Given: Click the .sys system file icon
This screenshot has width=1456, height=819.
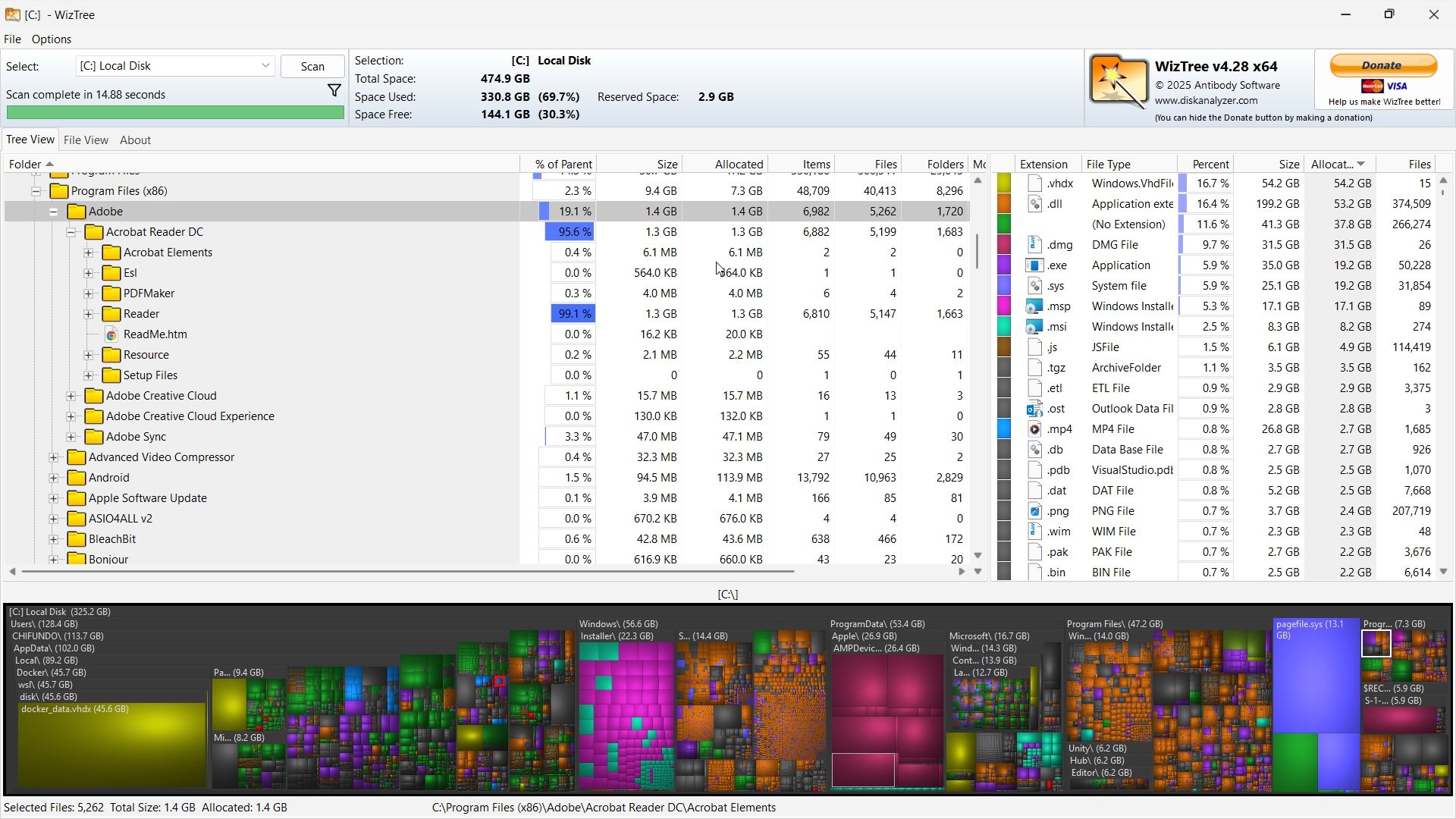Looking at the screenshot, I should (x=1035, y=286).
